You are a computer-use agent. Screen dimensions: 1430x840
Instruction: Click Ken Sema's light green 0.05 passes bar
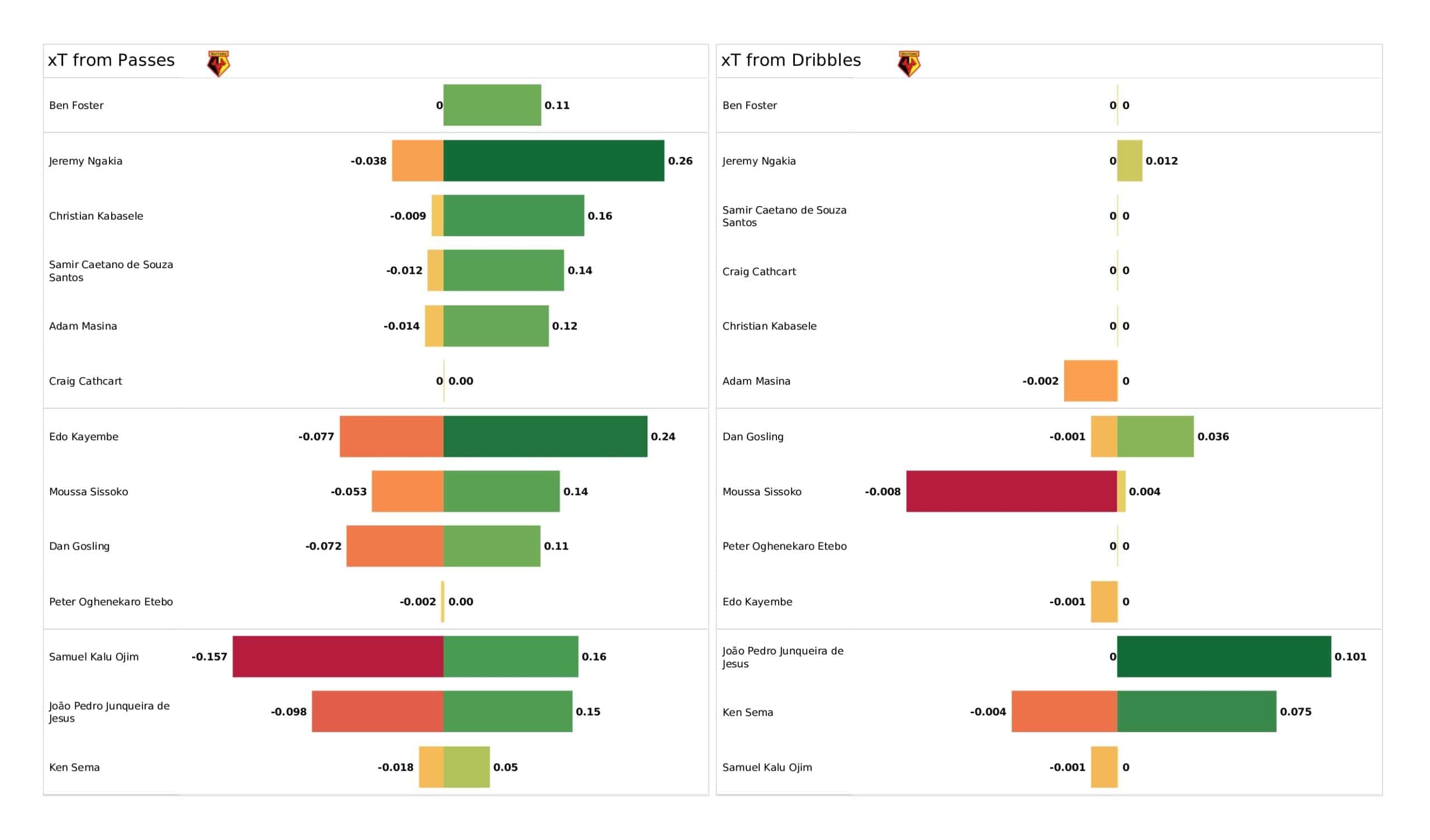point(466,767)
